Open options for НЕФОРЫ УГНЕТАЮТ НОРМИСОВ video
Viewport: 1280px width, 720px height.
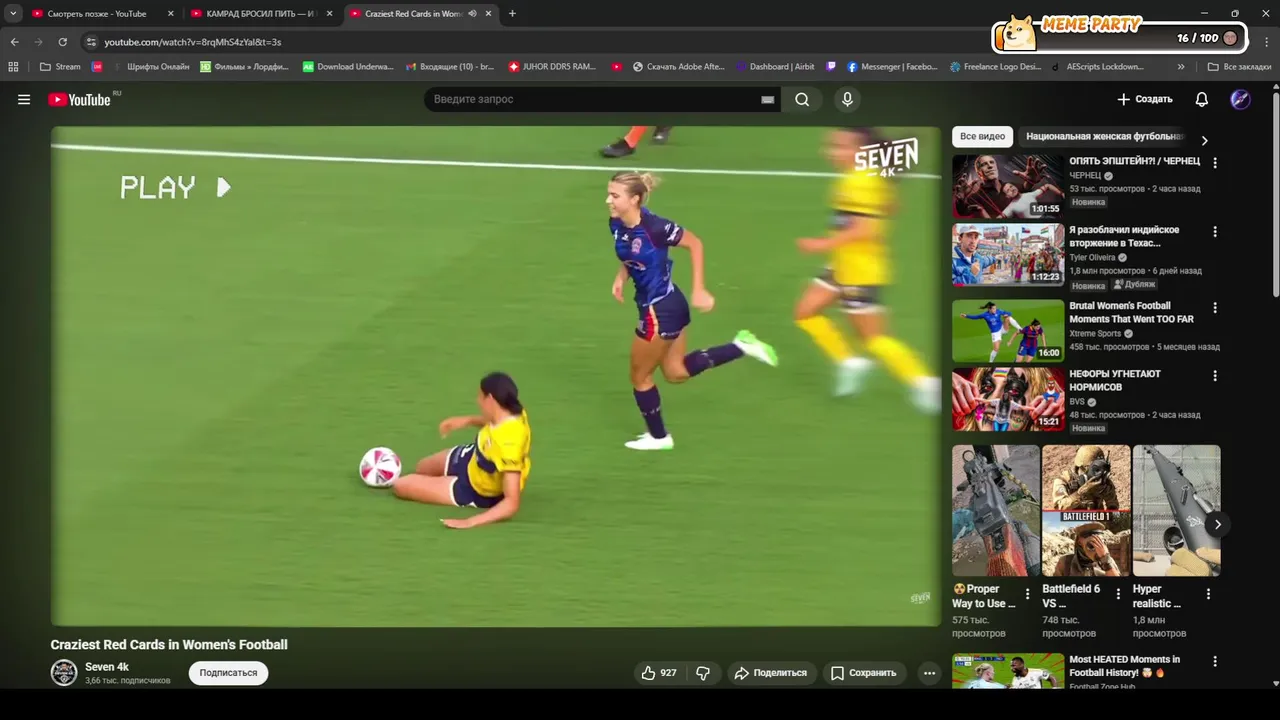click(1215, 376)
